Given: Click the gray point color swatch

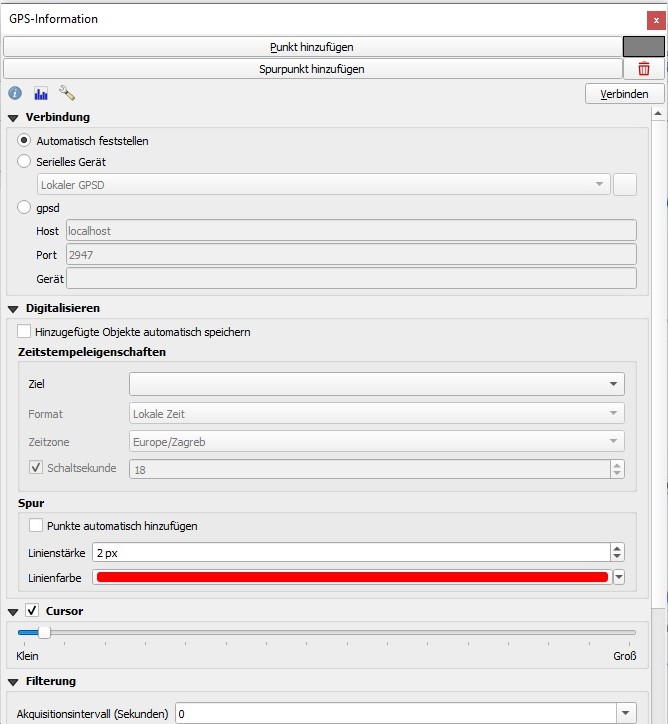Looking at the screenshot, I should (643, 46).
